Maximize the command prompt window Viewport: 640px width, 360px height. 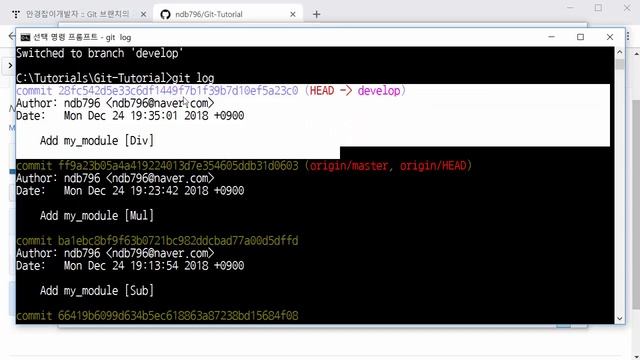(580, 37)
